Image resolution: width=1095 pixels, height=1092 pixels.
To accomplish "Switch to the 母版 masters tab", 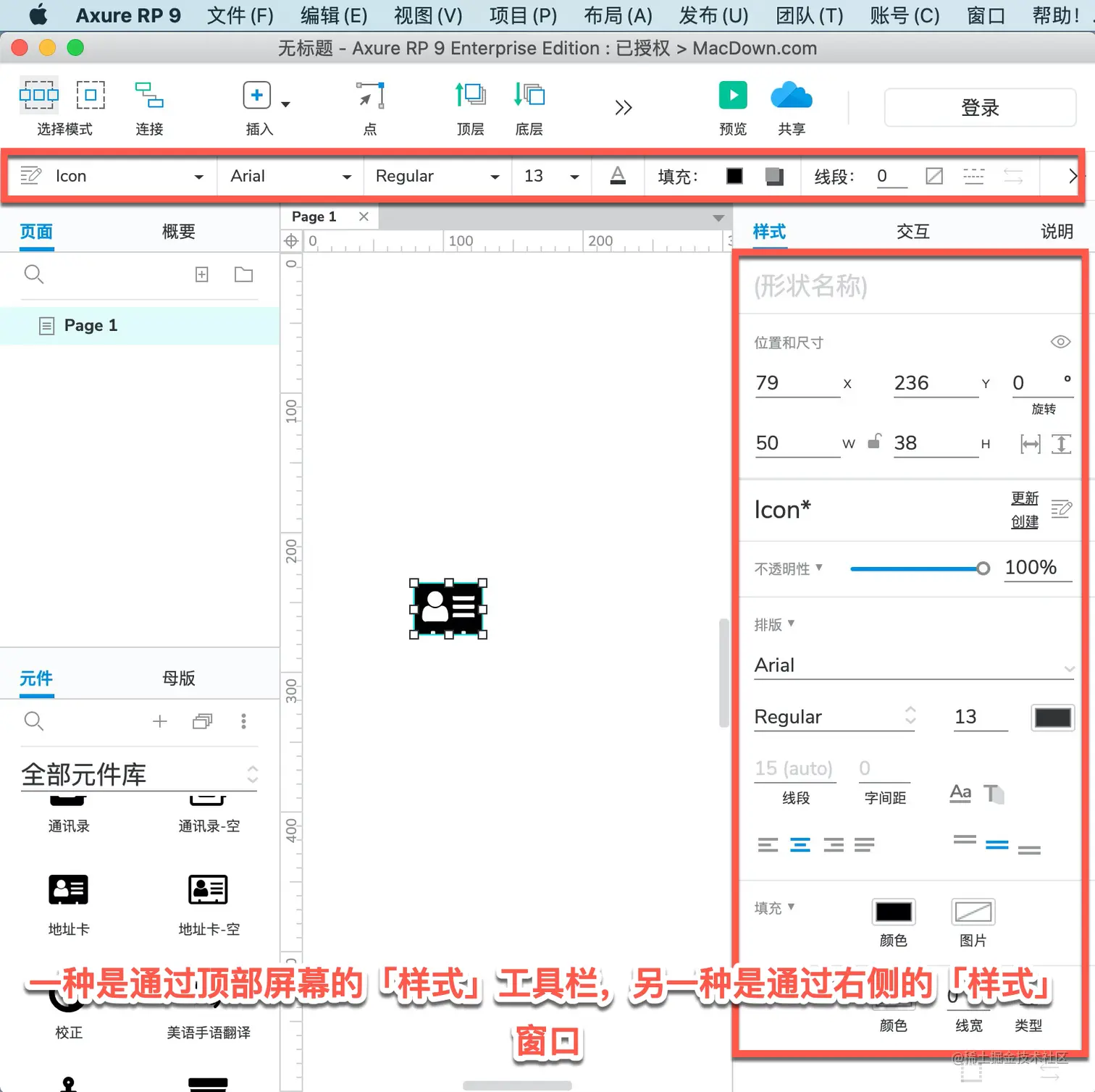I will [179, 679].
